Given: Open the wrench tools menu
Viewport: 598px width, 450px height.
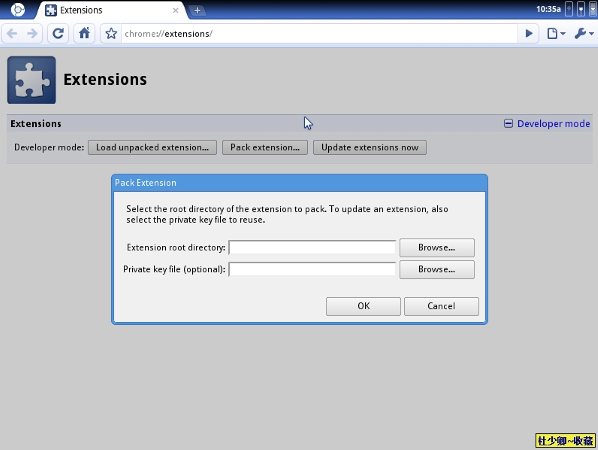Looking at the screenshot, I should (584, 34).
